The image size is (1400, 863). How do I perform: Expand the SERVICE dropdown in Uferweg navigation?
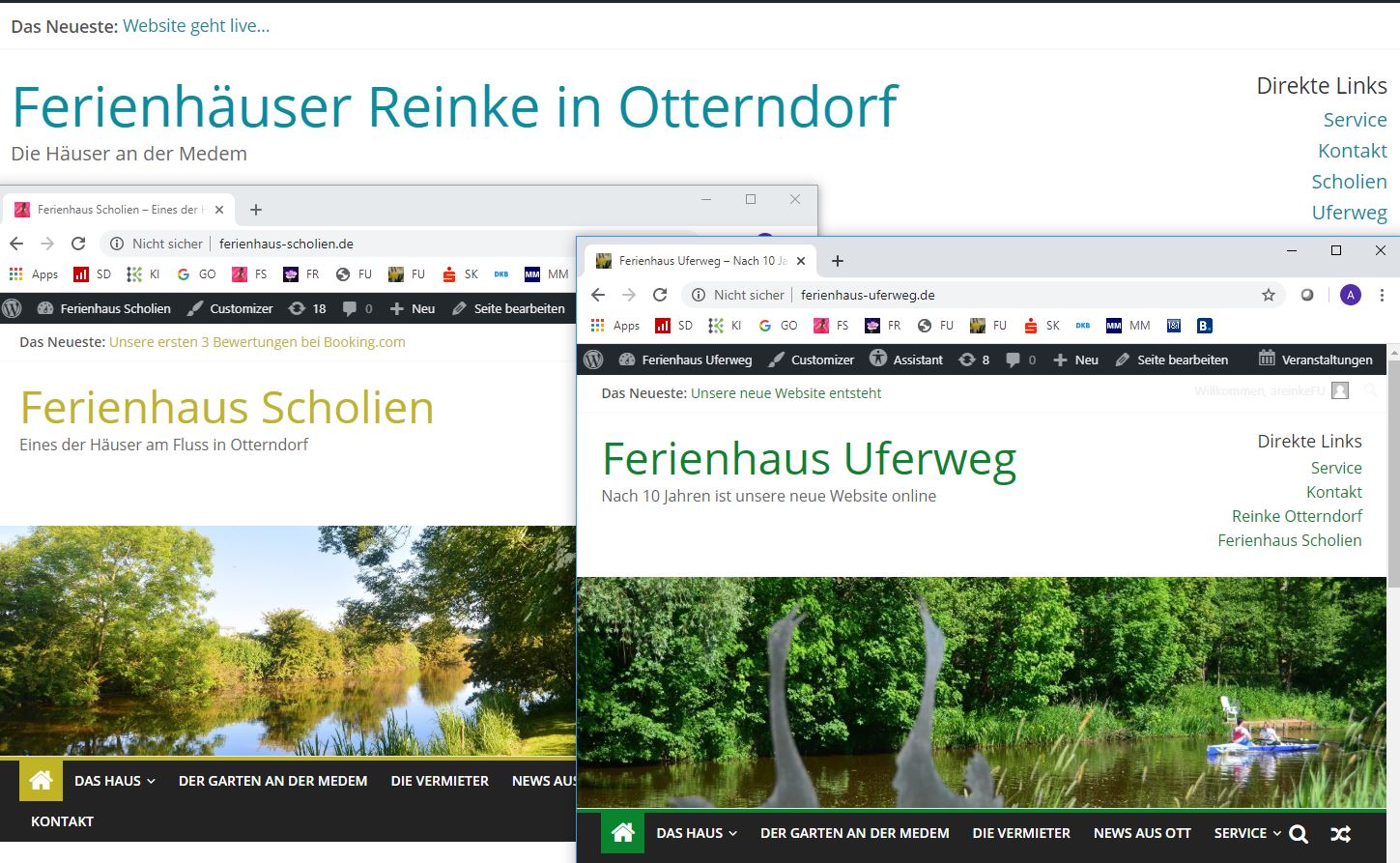tap(1247, 833)
